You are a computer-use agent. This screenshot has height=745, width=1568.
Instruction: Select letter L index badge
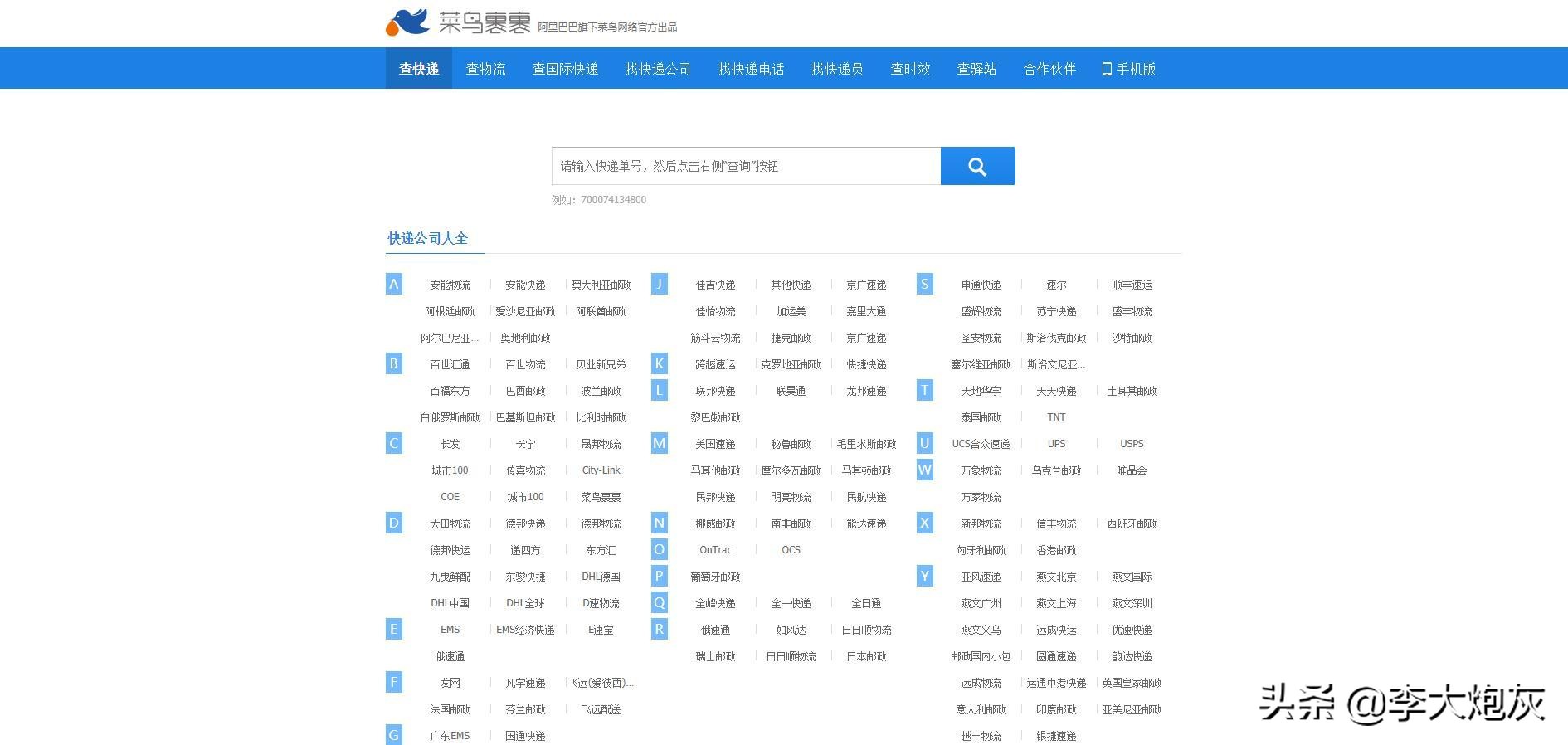[x=660, y=391]
